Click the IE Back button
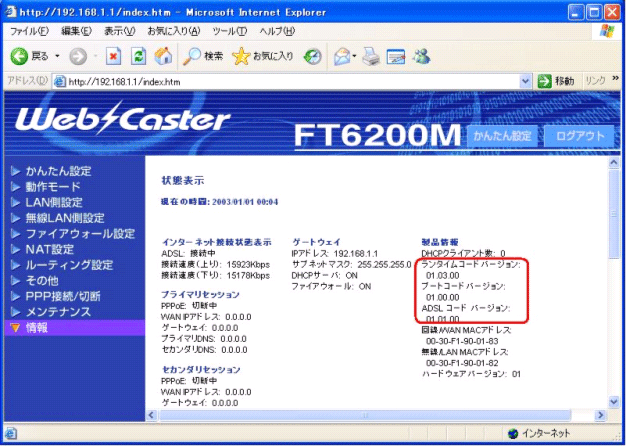The height and width of the screenshot is (446, 626). (x=30, y=56)
